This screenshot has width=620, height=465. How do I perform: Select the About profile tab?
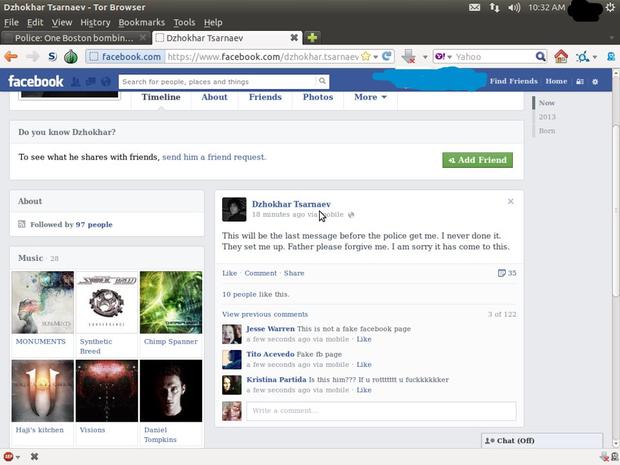(x=214, y=97)
